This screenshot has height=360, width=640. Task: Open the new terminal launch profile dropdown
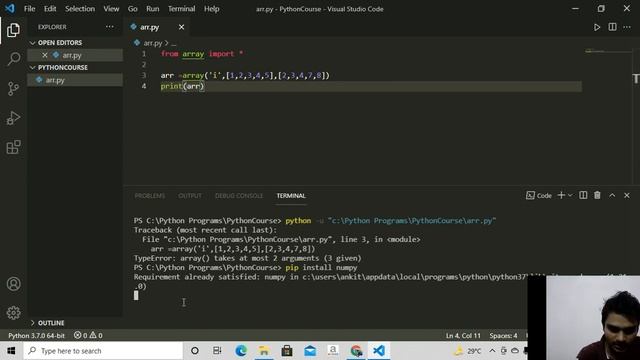[570, 196]
